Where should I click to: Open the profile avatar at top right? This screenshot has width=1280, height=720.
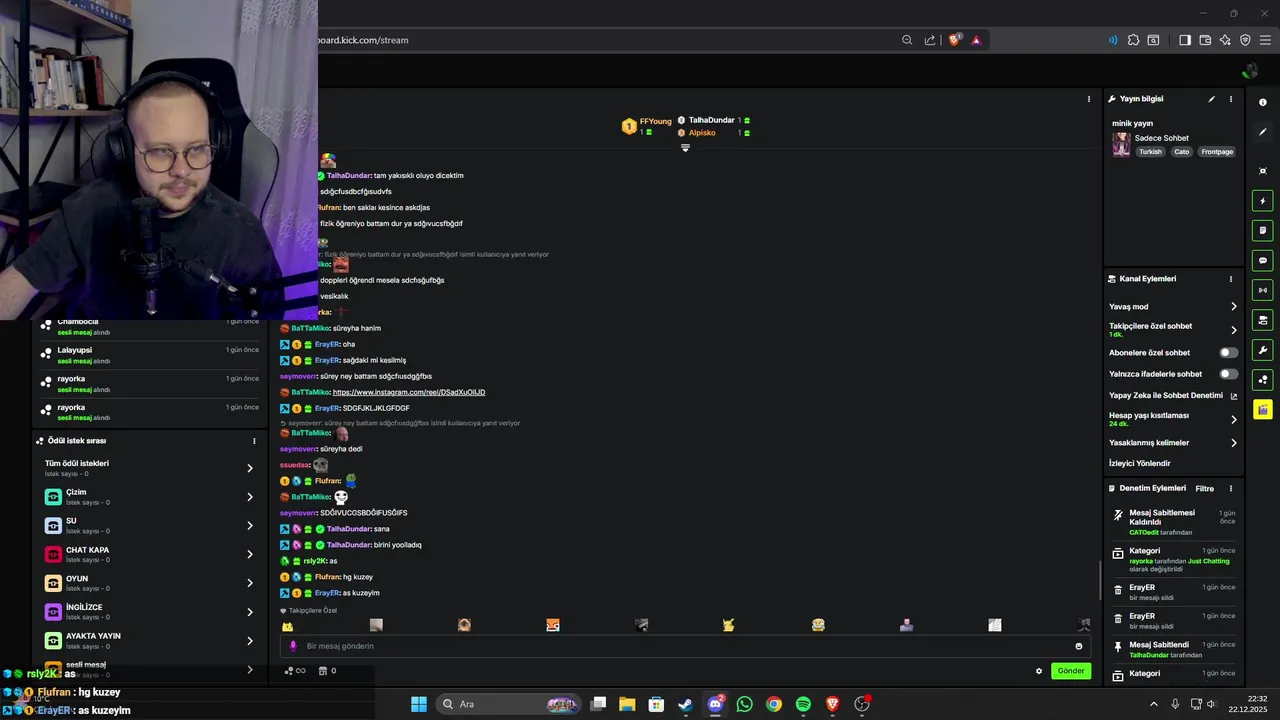pyautogui.click(x=1249, y=71)
